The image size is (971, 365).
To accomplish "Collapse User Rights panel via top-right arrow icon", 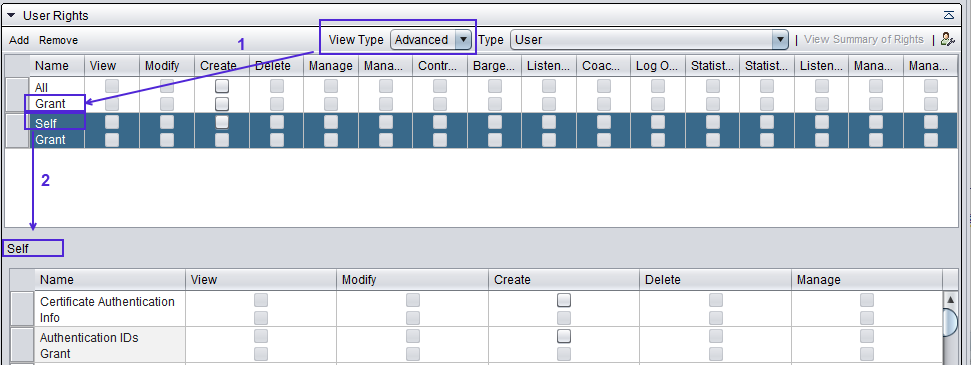I will pyautogui.click(x=948, y=15).
